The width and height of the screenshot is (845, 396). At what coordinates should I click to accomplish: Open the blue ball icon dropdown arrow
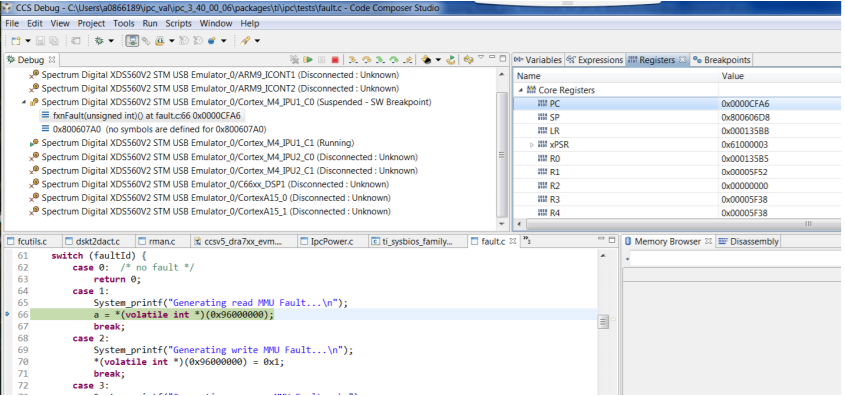[x=224, y=40]
